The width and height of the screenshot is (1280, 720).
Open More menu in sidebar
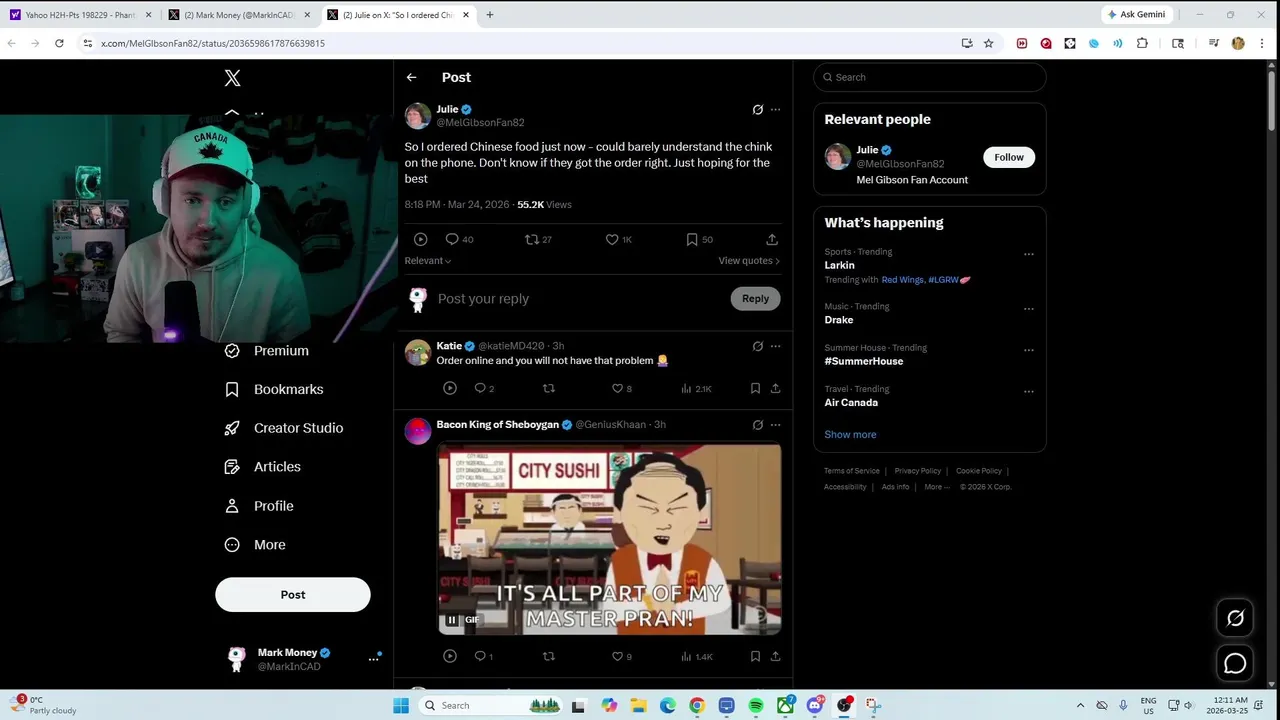coord(255,545)
